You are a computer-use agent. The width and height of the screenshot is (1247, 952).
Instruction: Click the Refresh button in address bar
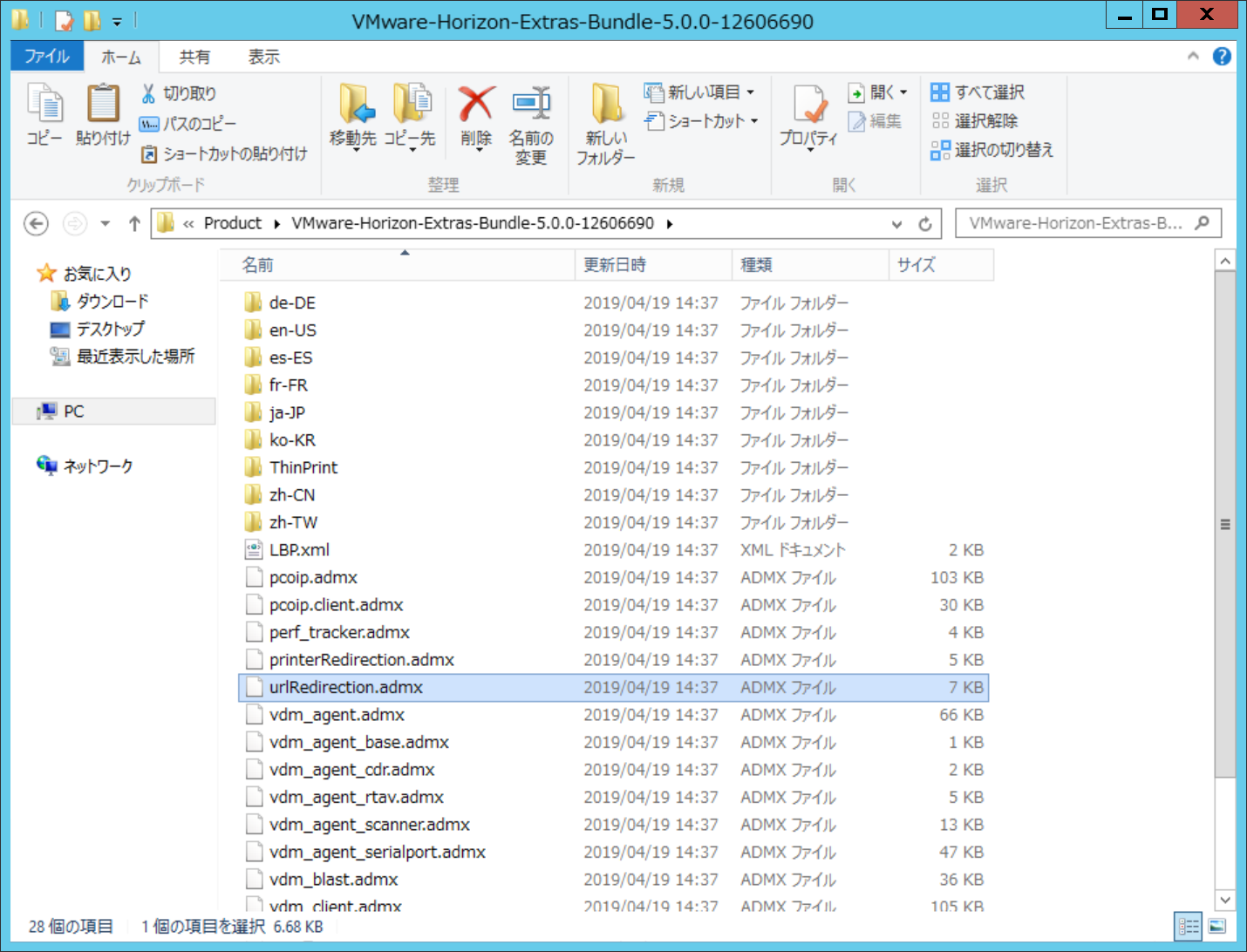click(x=925, y=224)
